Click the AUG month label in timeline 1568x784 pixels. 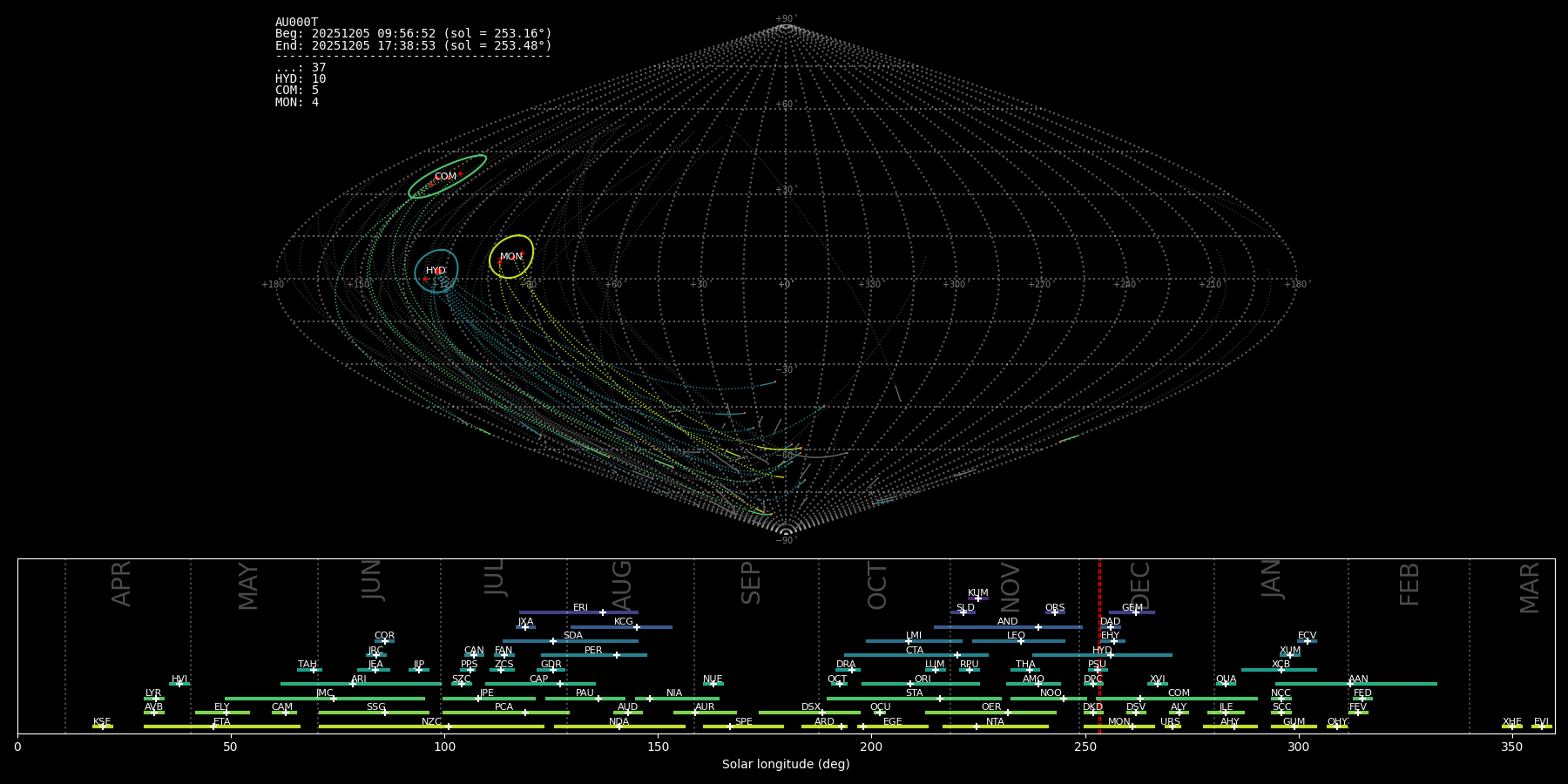click(621, 585)
